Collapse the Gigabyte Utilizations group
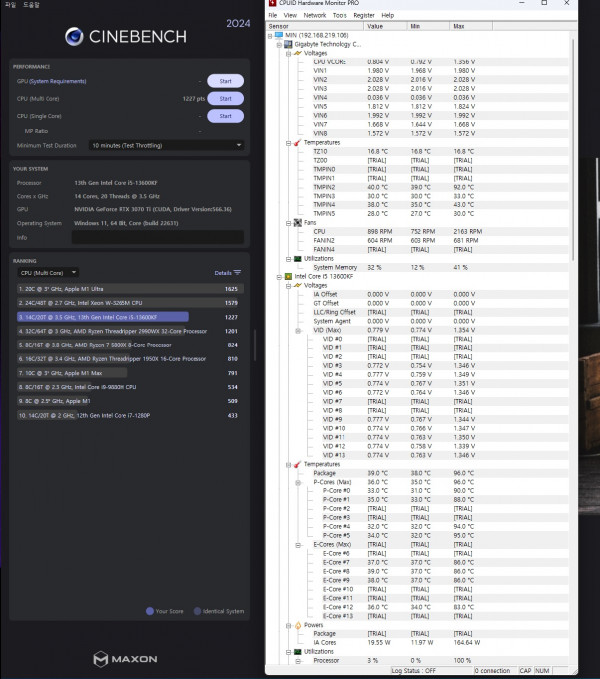This screenshot has height=679, width=600. pyautogui.click(x=289, y=259)
